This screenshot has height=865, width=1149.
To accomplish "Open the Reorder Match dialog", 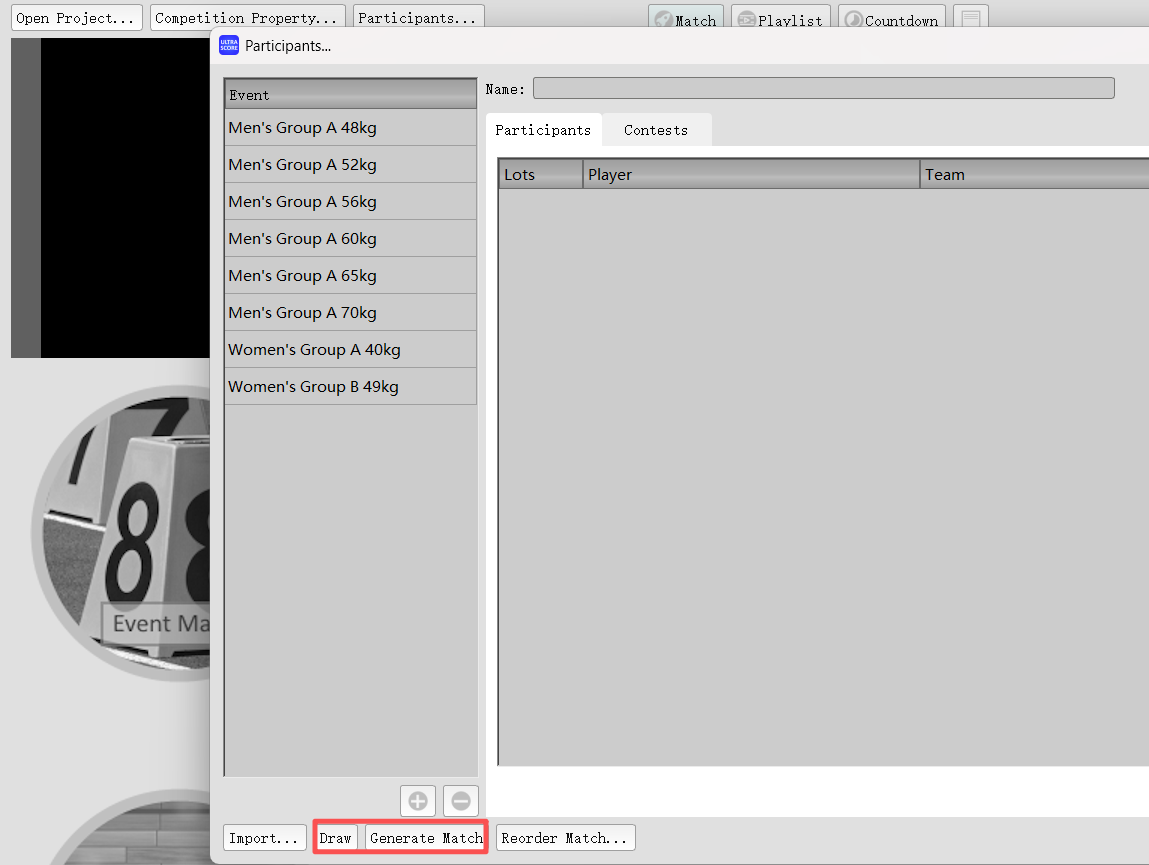I will pyautogui.click(x=565, y=838).
